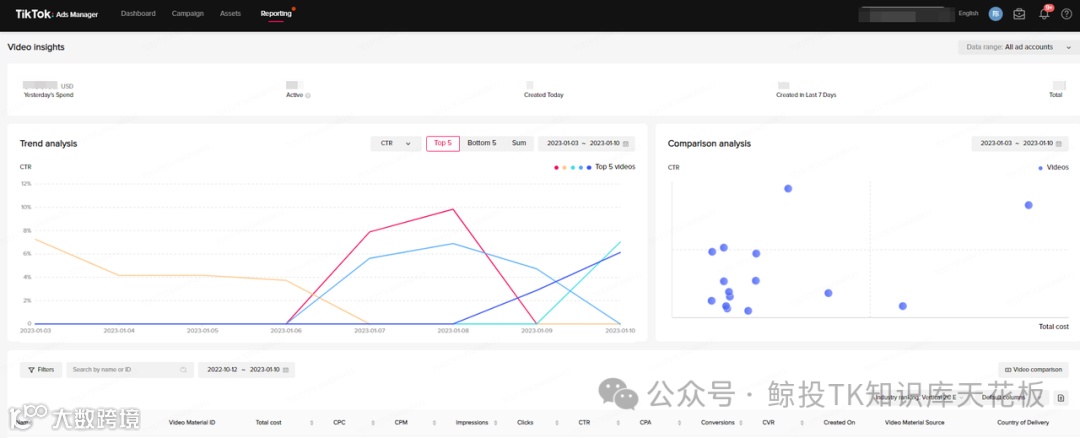Viewport: 1080px width, 438px height.
Task: Click the scatter dot with highest CTR
Action: click(x=788, y=189)
